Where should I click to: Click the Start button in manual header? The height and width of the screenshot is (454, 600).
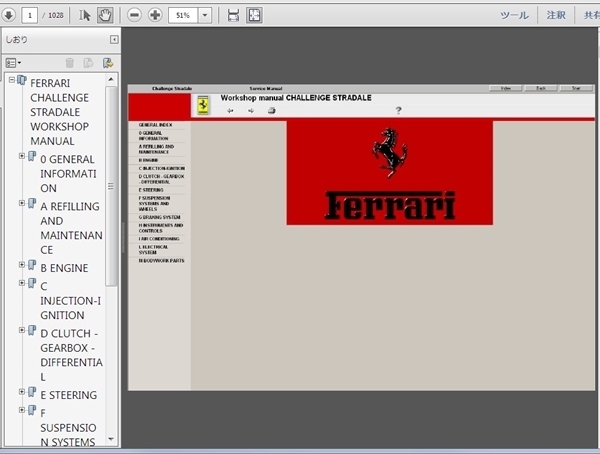click(x=576, y=88)
